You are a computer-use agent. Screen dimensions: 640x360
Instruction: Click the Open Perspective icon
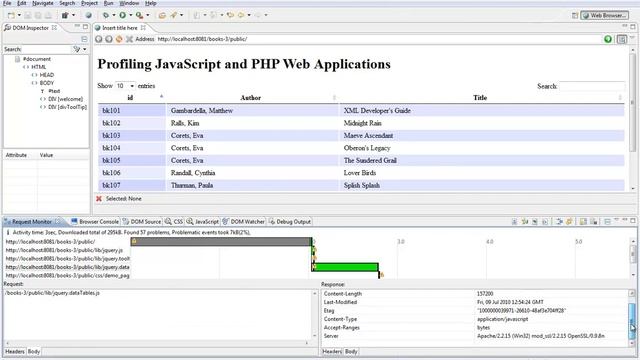coord(574,16)
